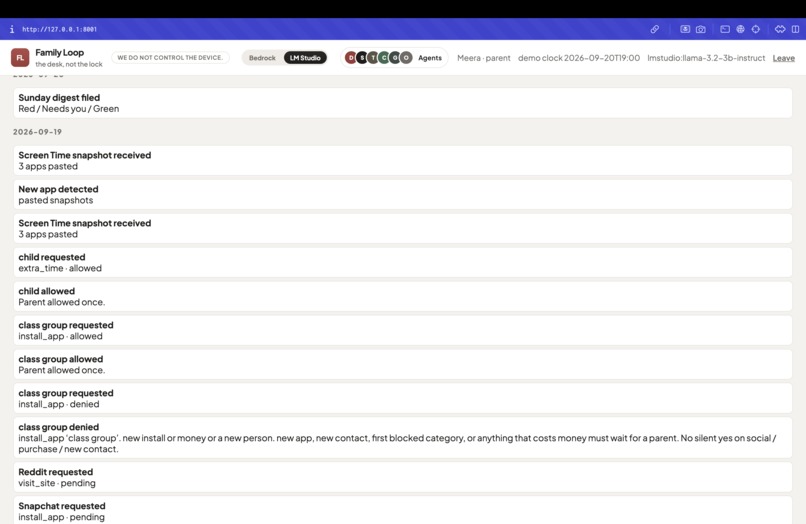Click the chain link icon in the browser bar
The width and height of the screenshot is (806, 524).
pos(654,29)
